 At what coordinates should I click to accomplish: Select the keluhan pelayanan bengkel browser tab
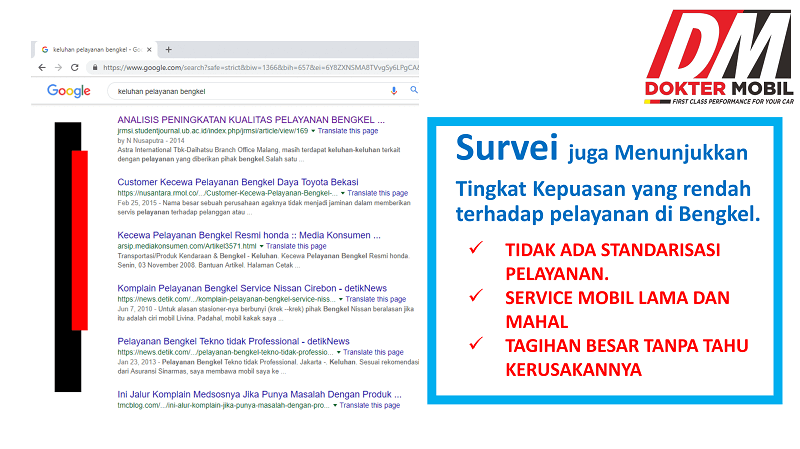(96, 49)
